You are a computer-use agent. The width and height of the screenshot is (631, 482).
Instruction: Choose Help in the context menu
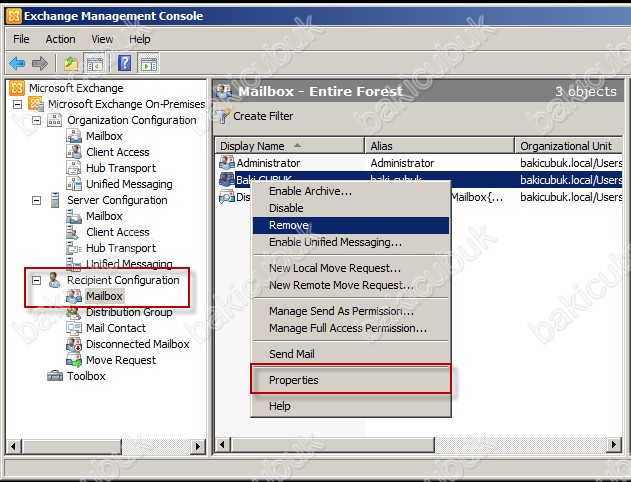[351, 406]
